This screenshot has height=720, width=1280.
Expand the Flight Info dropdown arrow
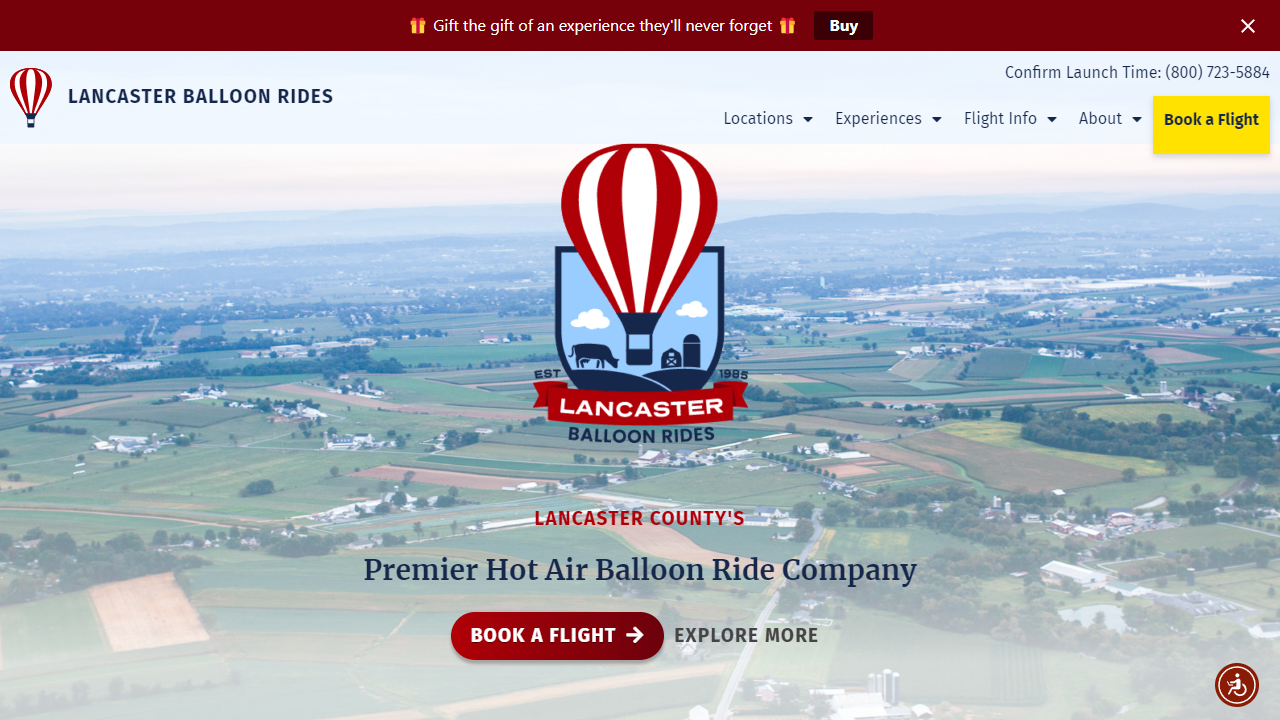point(1052,119)
